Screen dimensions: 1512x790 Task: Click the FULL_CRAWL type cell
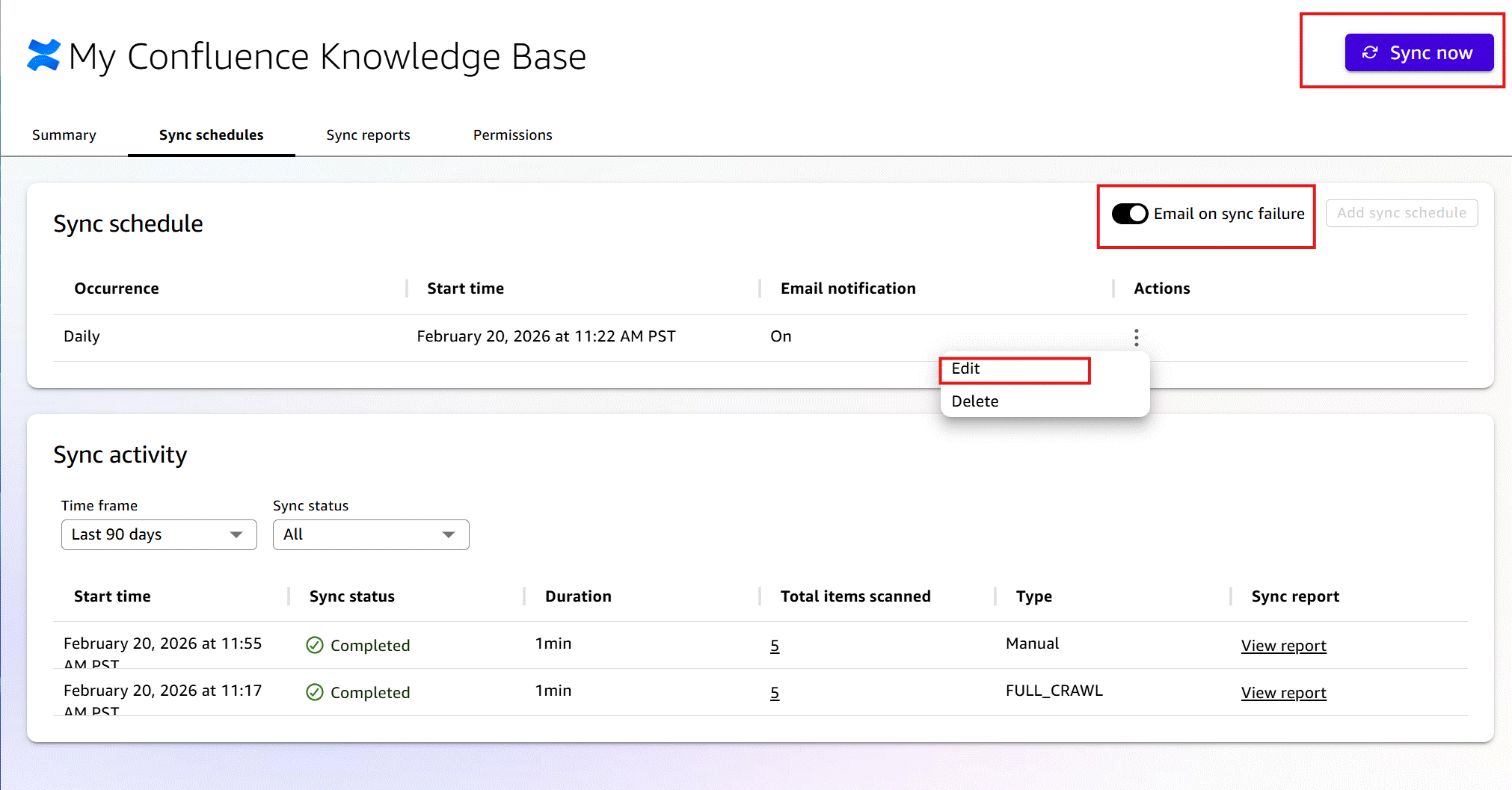click(1054, 691)
